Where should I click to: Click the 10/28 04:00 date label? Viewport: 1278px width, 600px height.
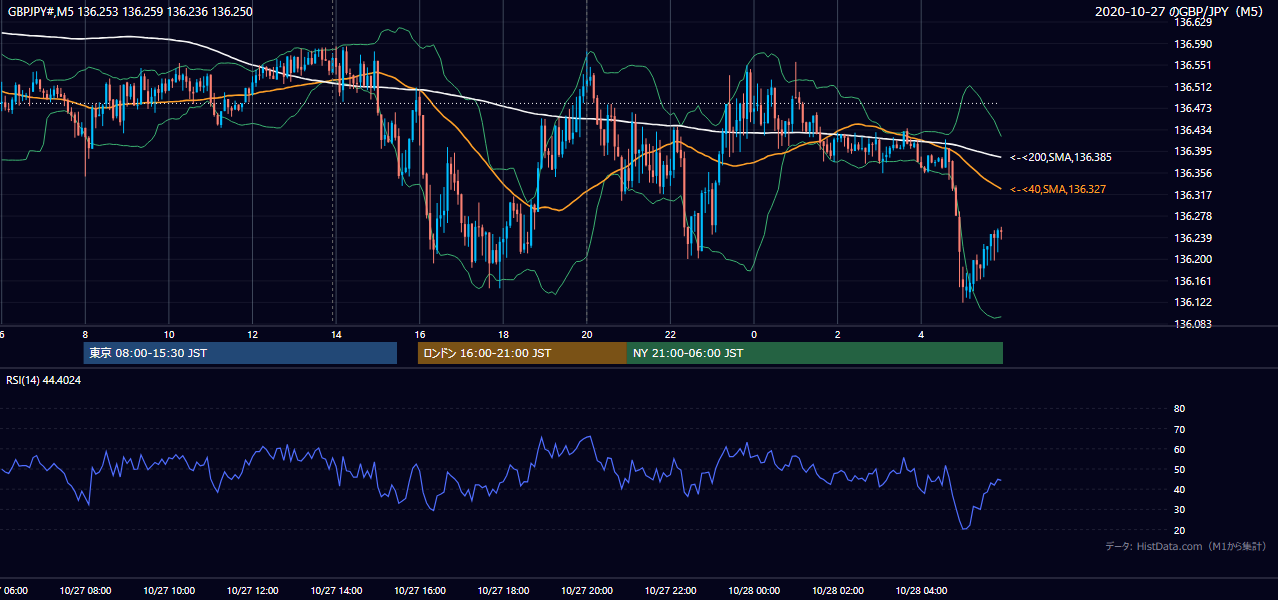tap(921, 591)
